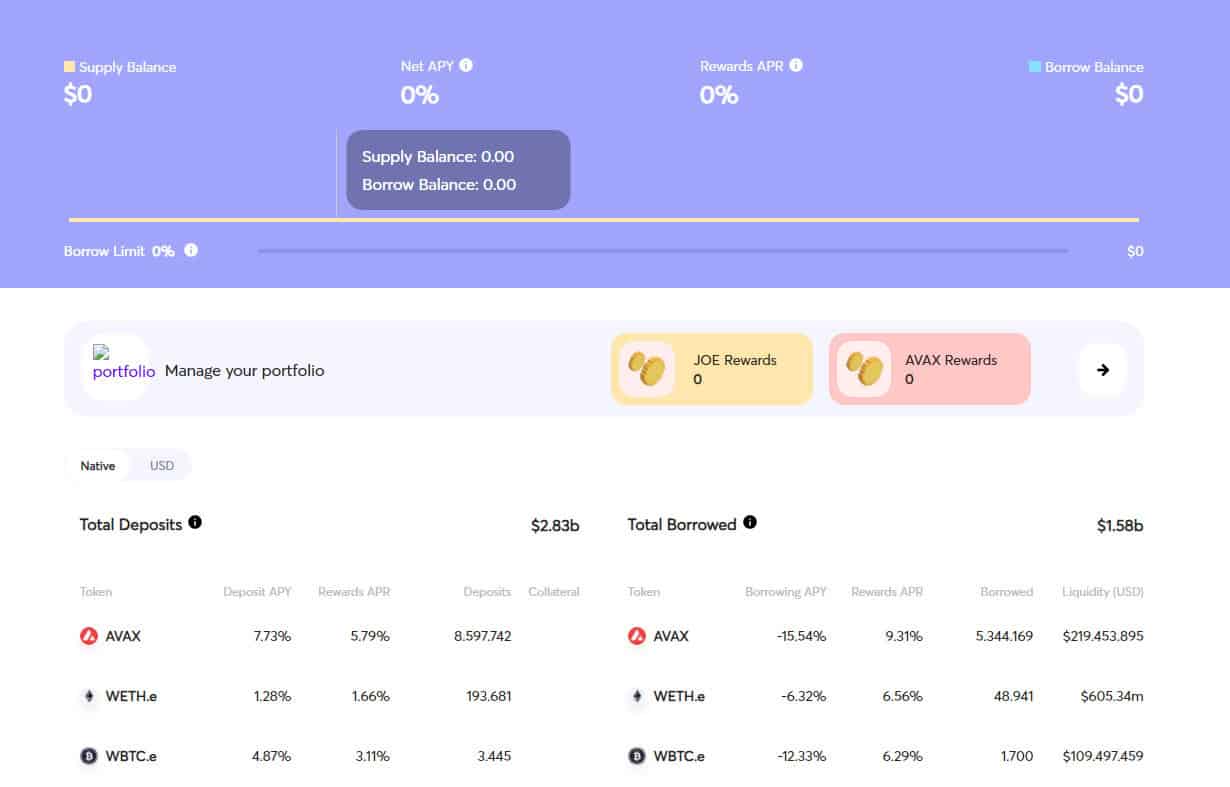Click the Borrow Limit info icon

pyautogui.click(x=191, y=251)
